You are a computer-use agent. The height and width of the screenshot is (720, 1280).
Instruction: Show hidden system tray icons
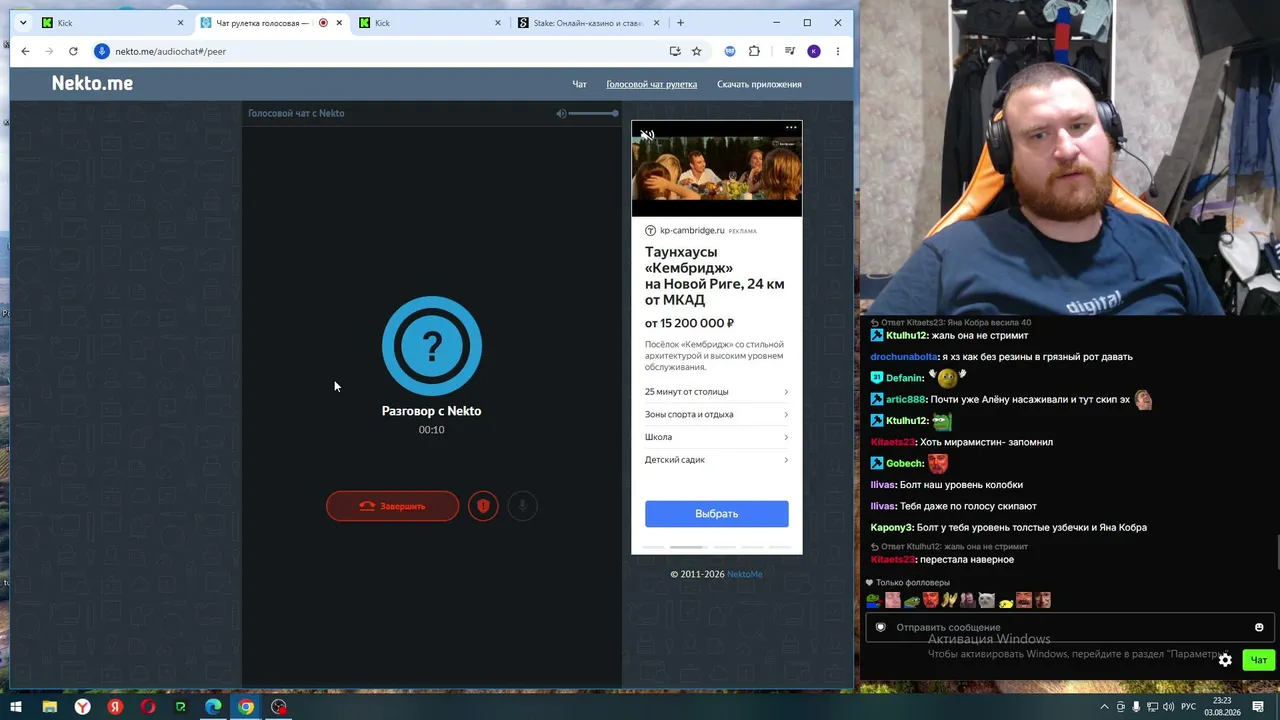coord(1104,707)
